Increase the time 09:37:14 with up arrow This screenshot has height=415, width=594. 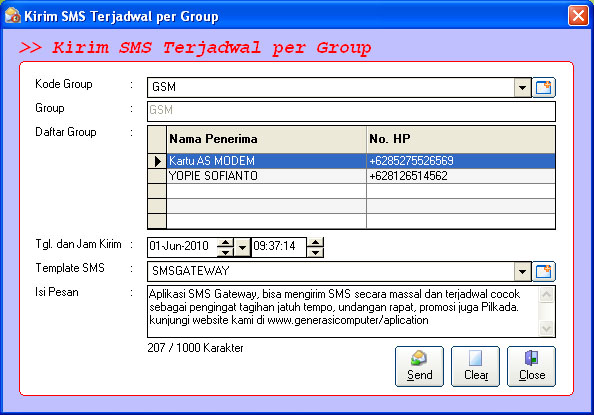316,243
